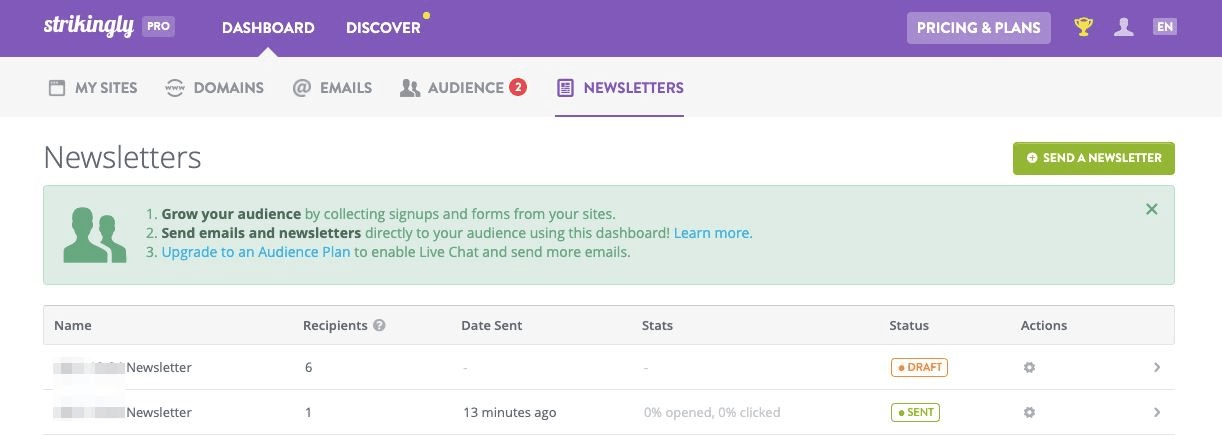Open the trophy rewards icon
The width and height of the screenshot is (1222, 436).
[1083, 27]
